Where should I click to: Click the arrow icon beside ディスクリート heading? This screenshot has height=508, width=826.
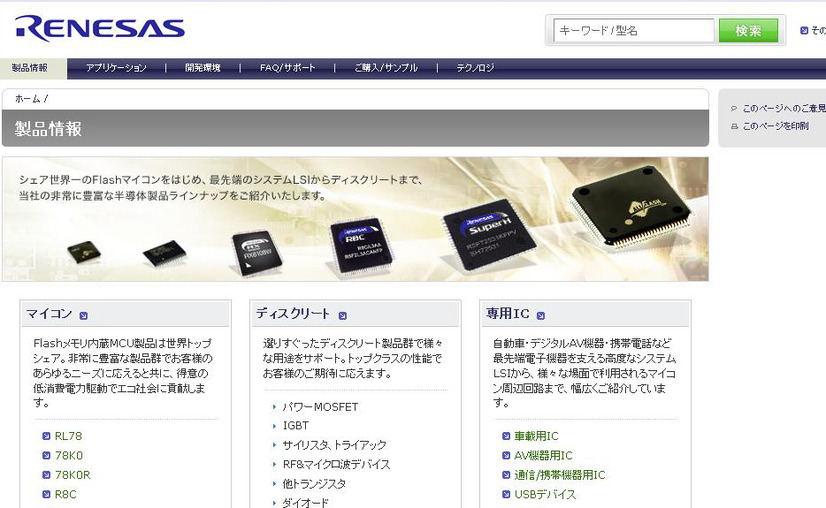342,316
